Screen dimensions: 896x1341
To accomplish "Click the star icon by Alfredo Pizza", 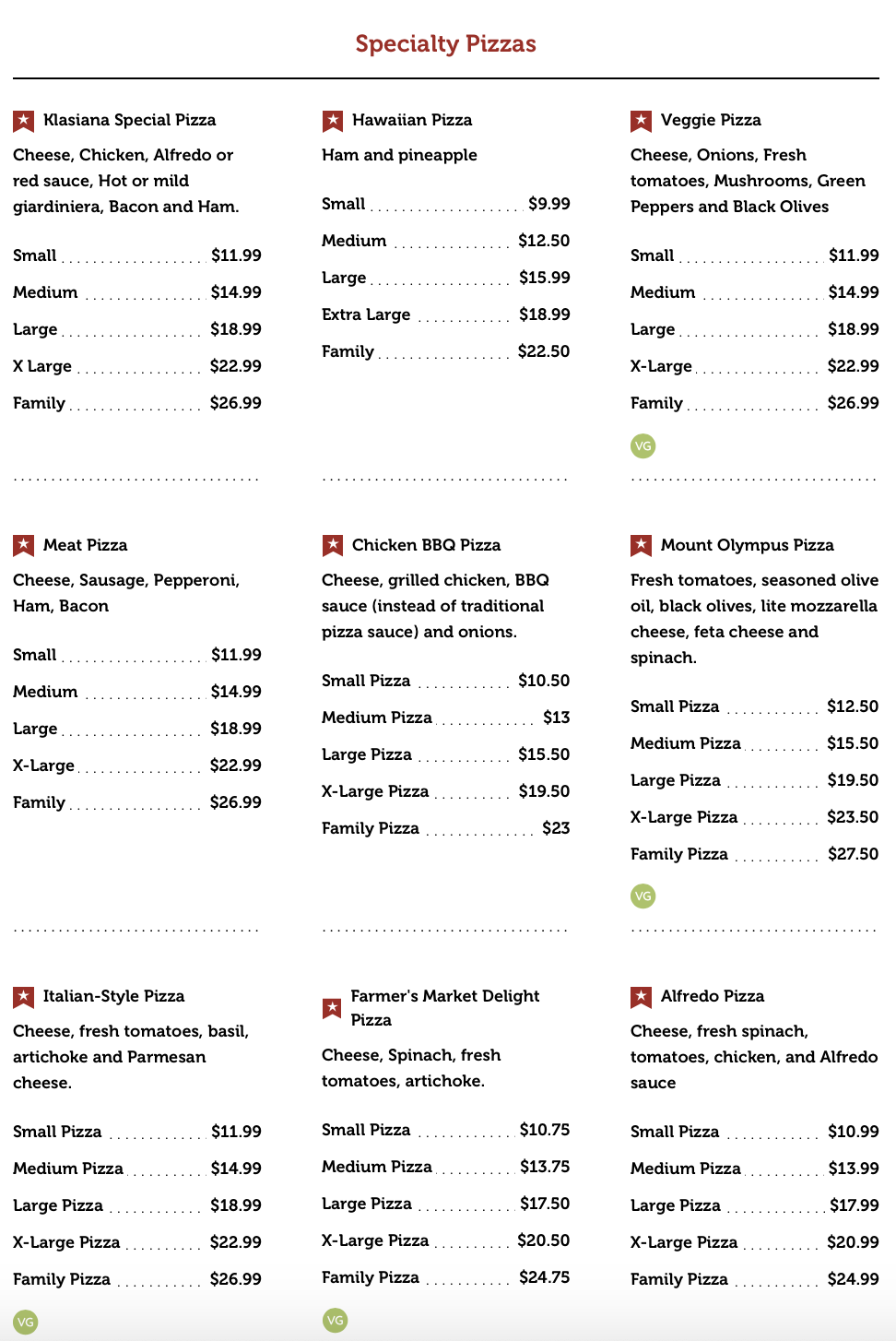I will coord(642,997).
